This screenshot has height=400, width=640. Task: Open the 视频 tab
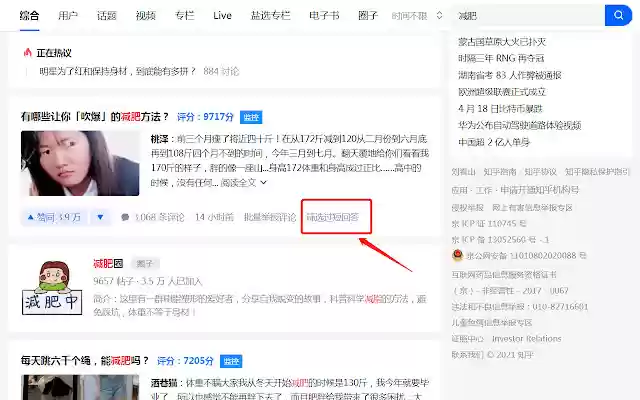(146, 16)
